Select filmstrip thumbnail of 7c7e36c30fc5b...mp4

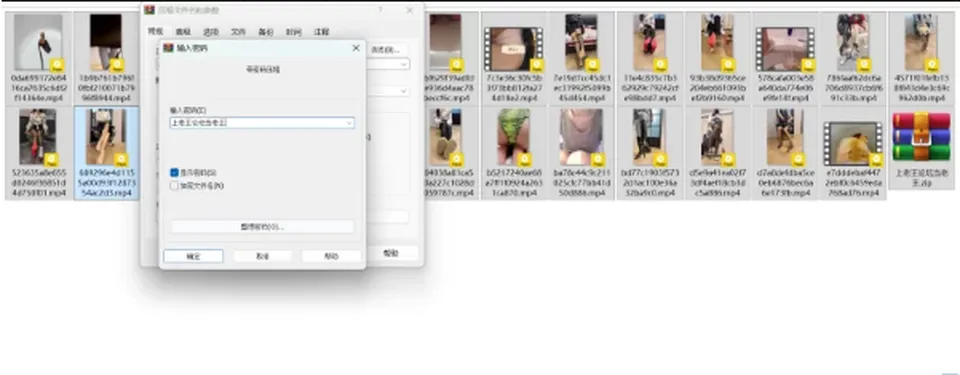[514, 49]
